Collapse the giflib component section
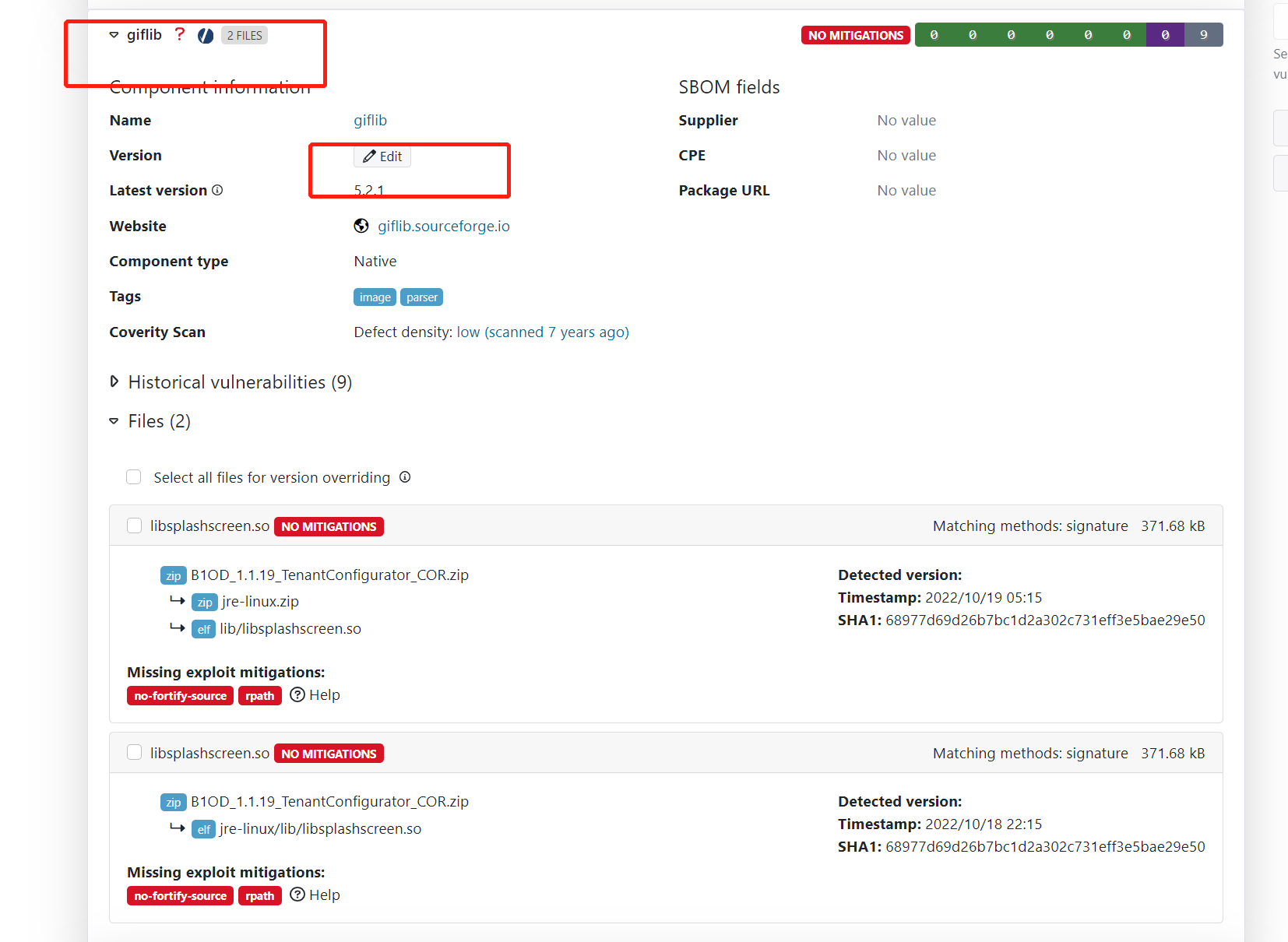The width and height of the screenshot is (1288, 942). pyautogui.click(x=115, y=34)
